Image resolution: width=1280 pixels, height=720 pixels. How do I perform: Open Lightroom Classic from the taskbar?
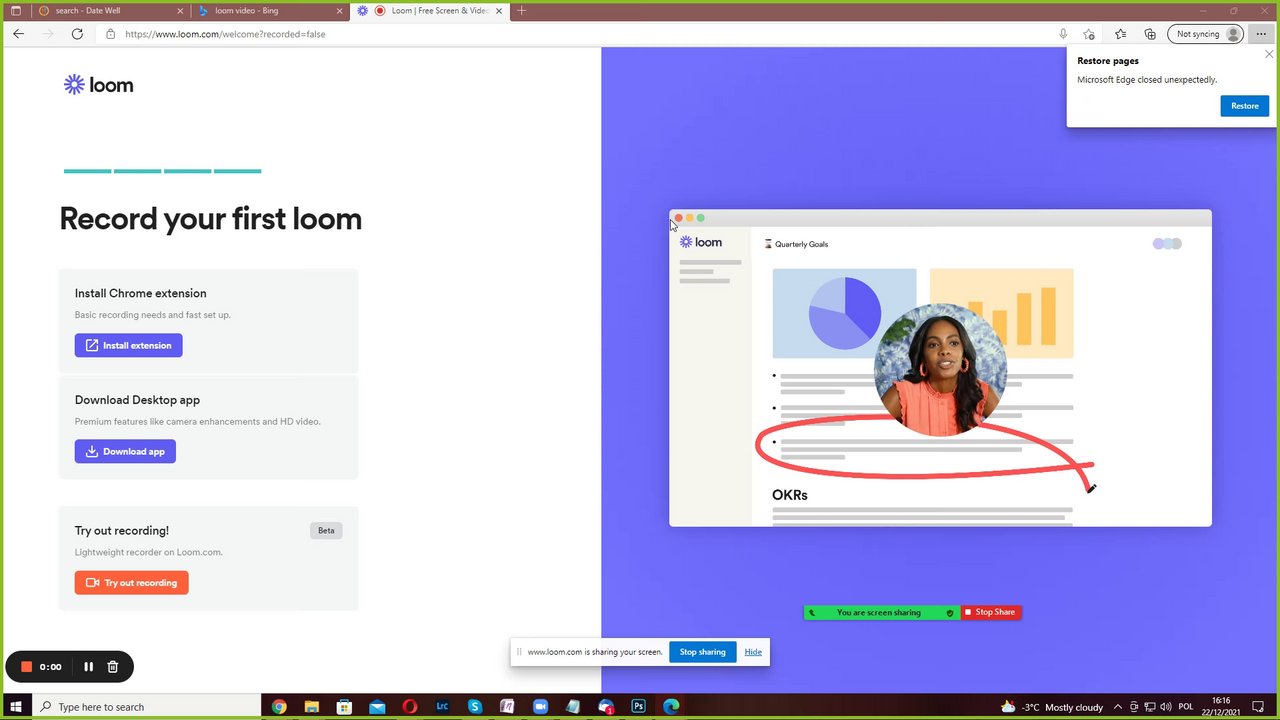(x=442, y=707)
